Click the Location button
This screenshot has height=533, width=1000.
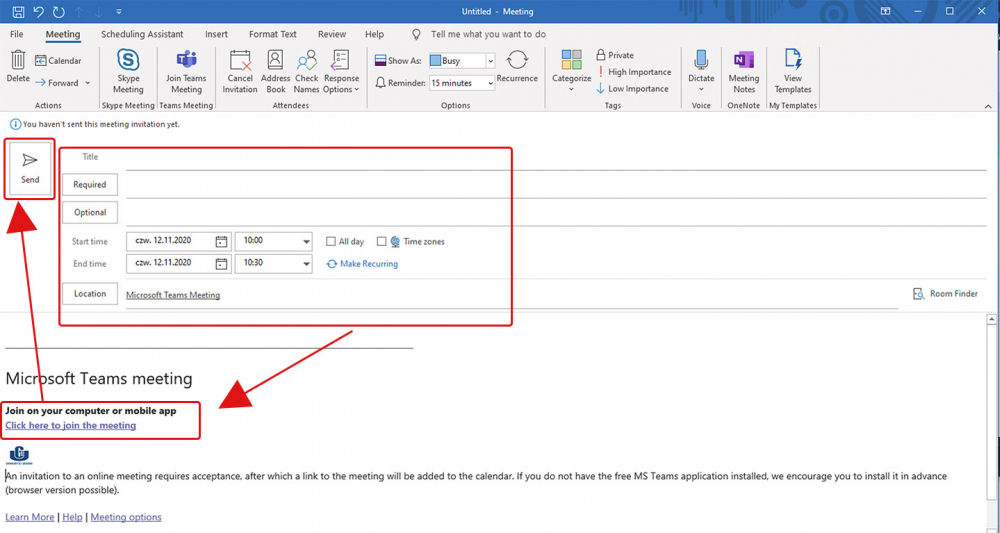point(90,294)
